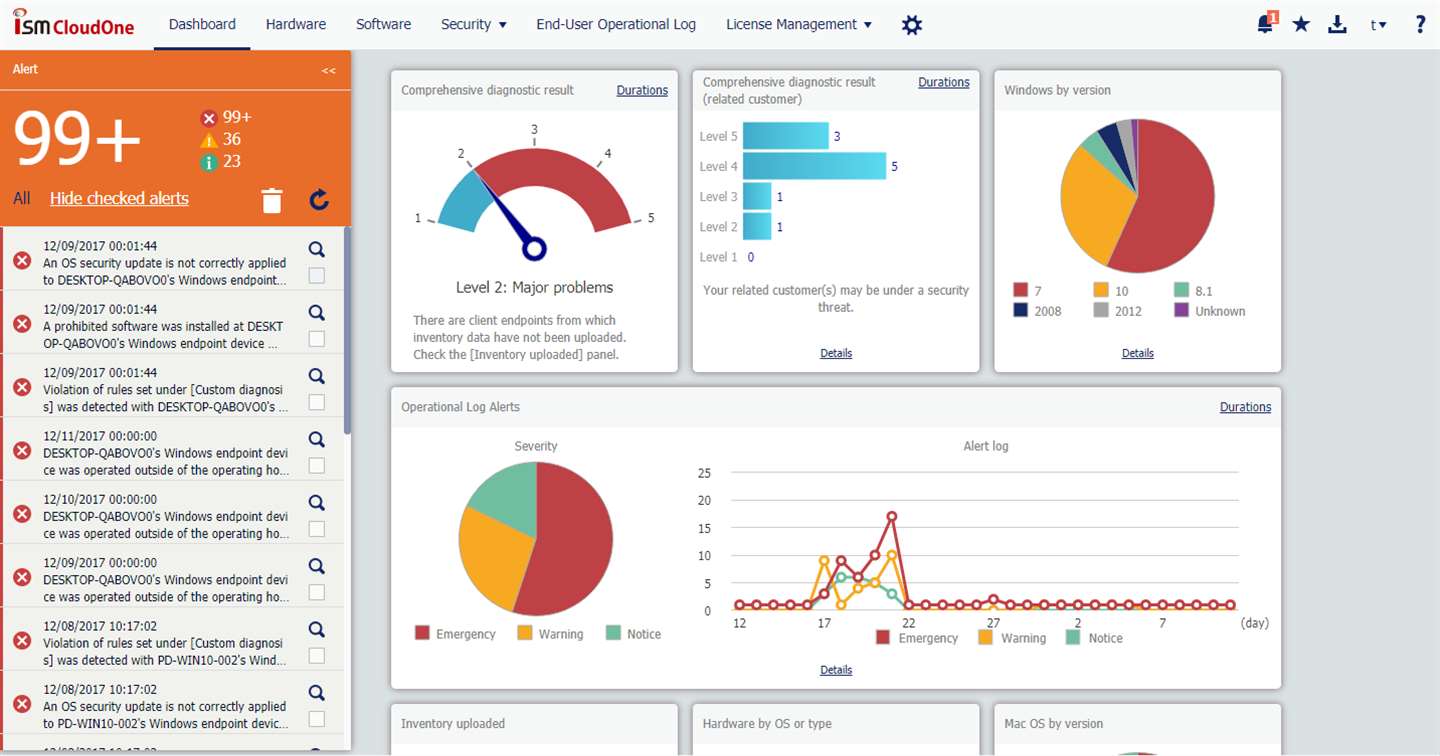Inspect the prohibited software alert via magnifier
1440x756 pixels.
coord(317,313)
